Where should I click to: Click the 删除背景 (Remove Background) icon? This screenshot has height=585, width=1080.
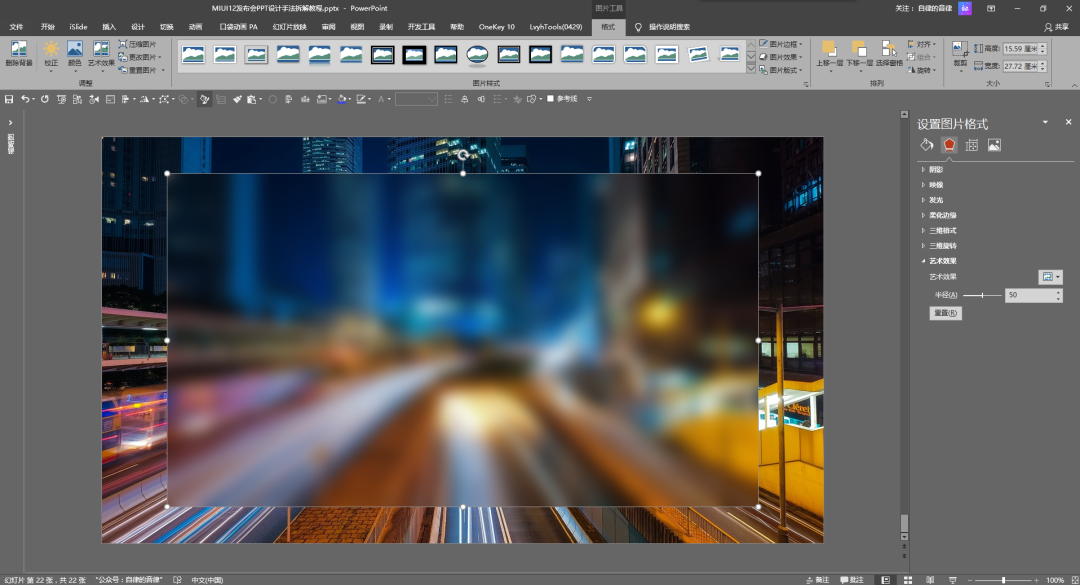18,50
